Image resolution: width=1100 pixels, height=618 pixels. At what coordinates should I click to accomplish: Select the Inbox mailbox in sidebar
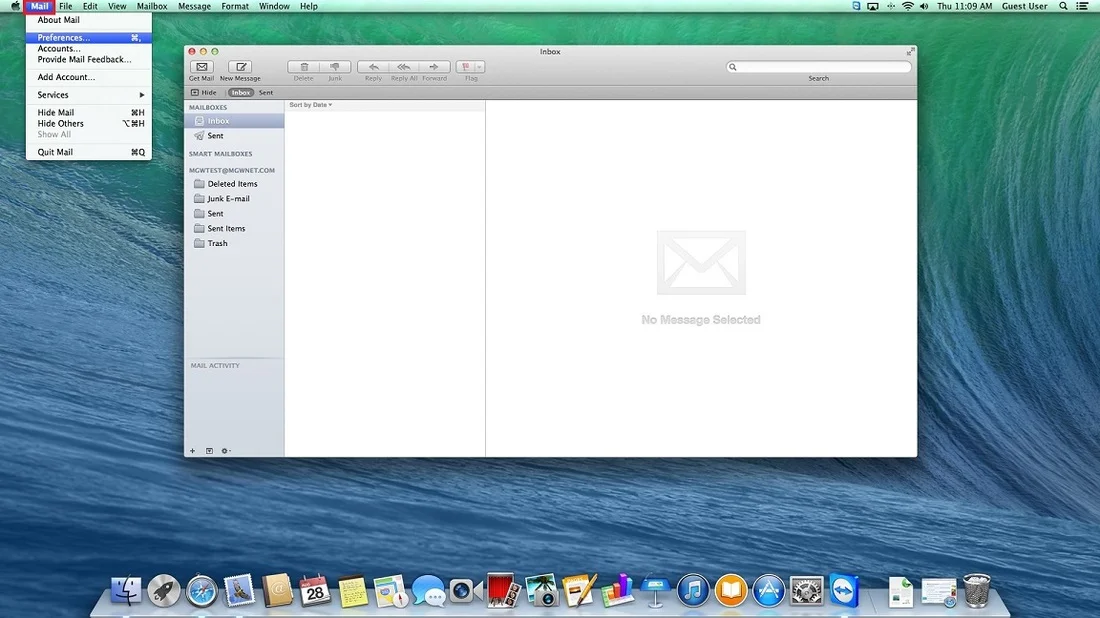pyautogui.click(x=234, y=121)
